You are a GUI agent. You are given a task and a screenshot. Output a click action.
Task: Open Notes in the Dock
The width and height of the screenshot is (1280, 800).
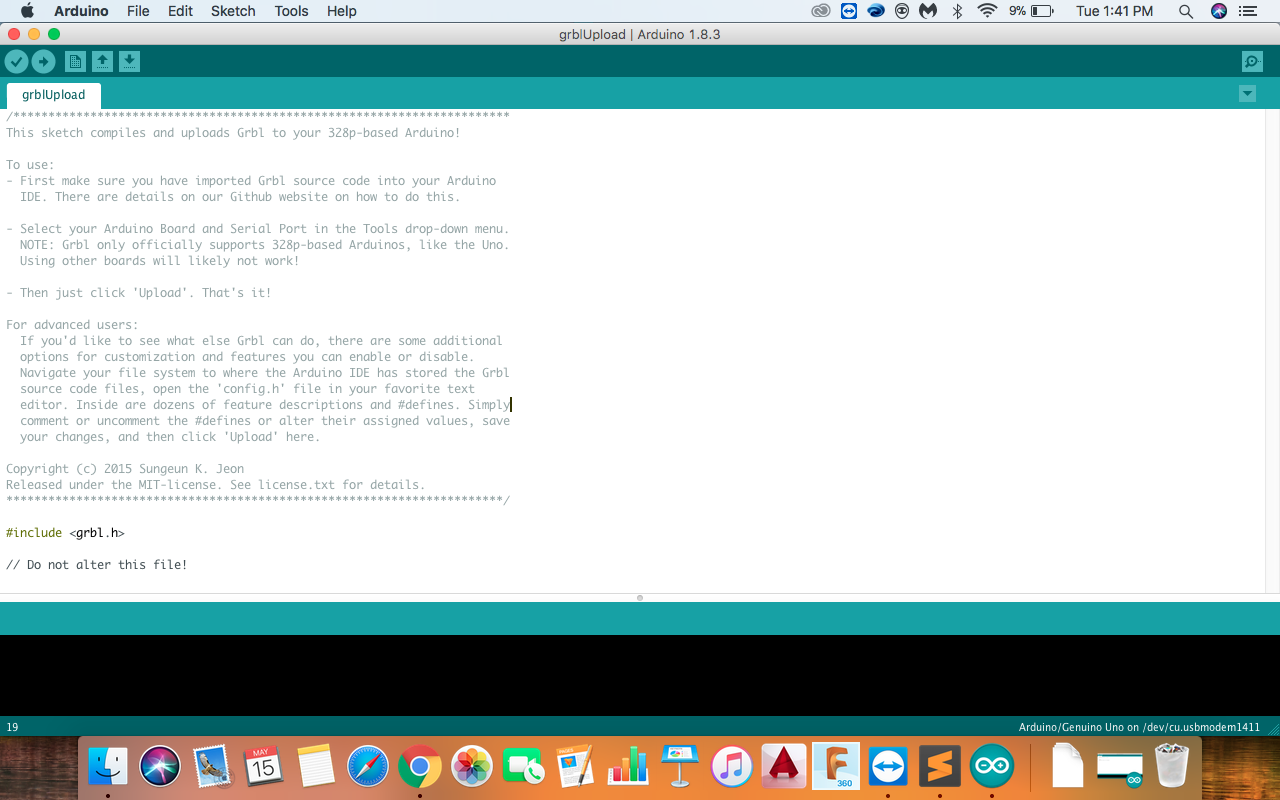pos(316,767)
